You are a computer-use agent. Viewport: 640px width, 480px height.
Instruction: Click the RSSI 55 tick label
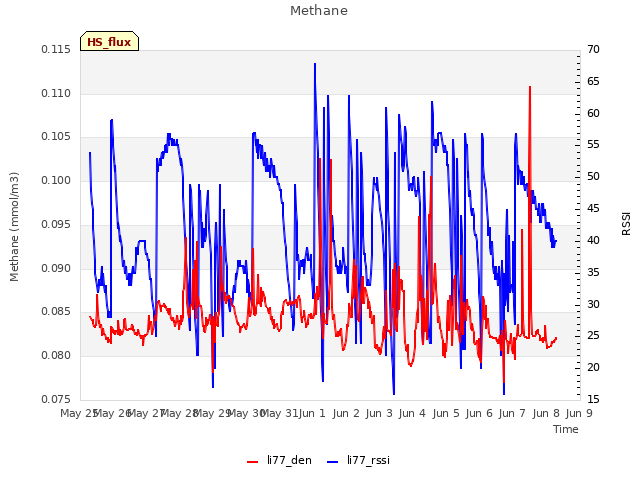(x=593, y=145)
